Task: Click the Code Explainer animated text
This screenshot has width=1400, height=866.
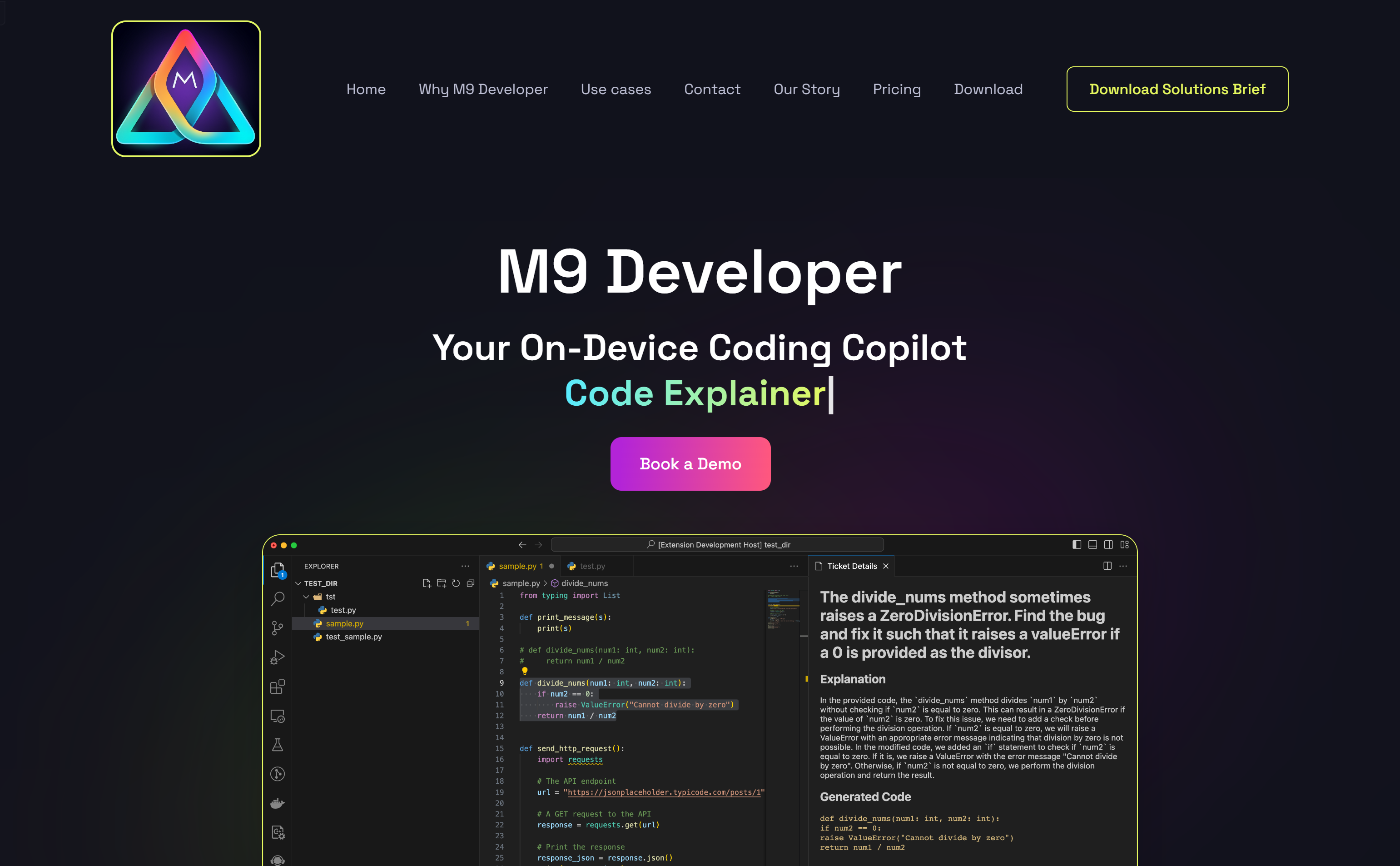Action: click(x=695, y=393)
